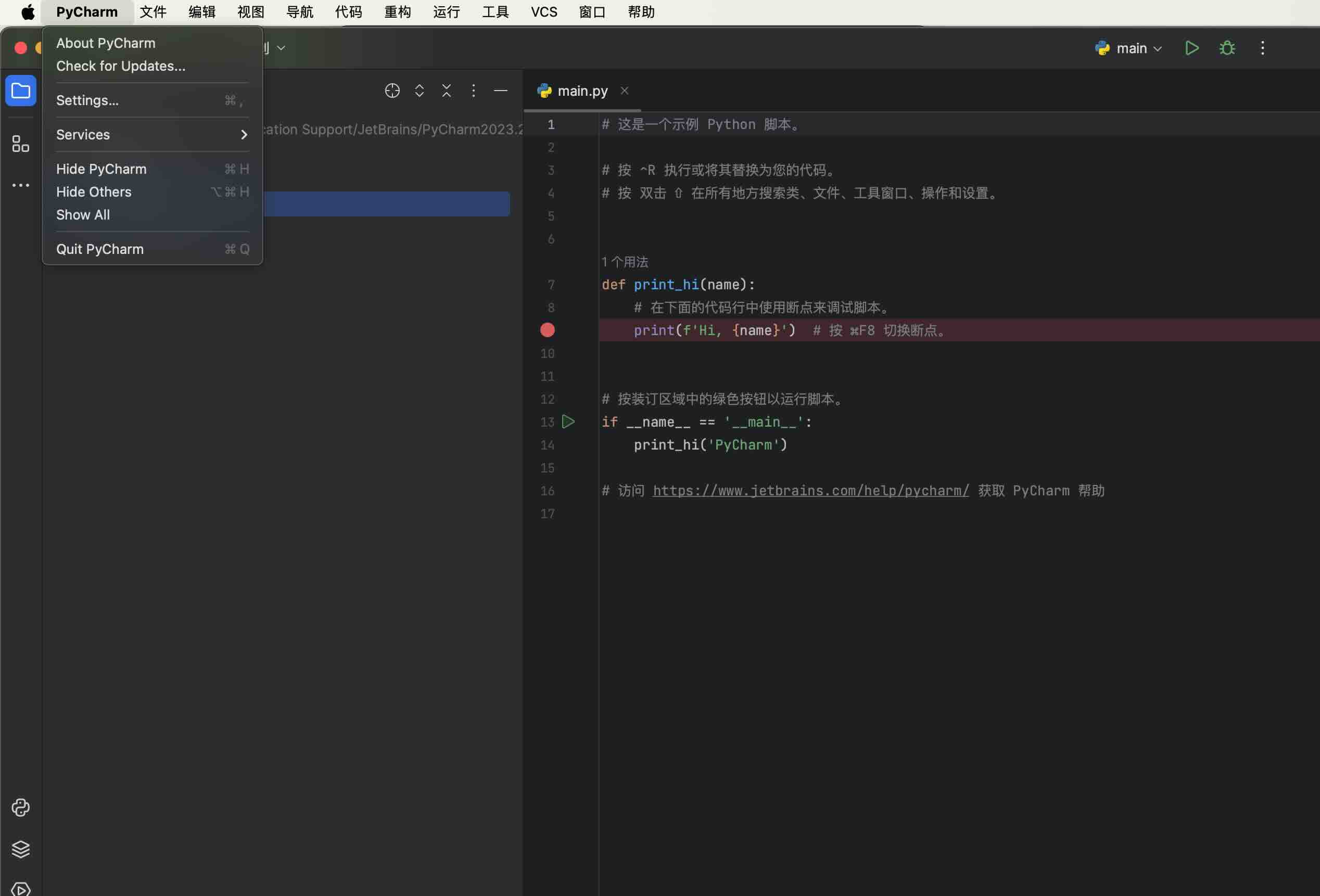
Task: Click the if __name__ == '__main__' line
Action: coord(706,422)
